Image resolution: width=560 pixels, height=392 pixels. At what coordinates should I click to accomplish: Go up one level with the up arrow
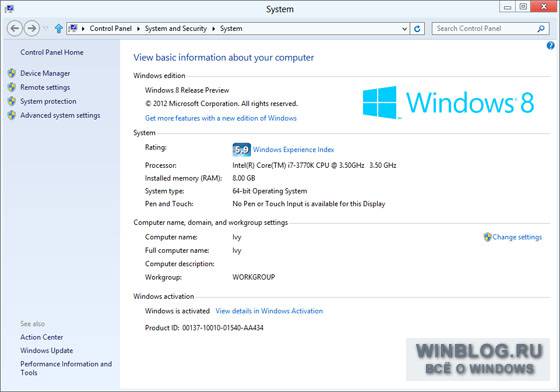pos(59,29)
